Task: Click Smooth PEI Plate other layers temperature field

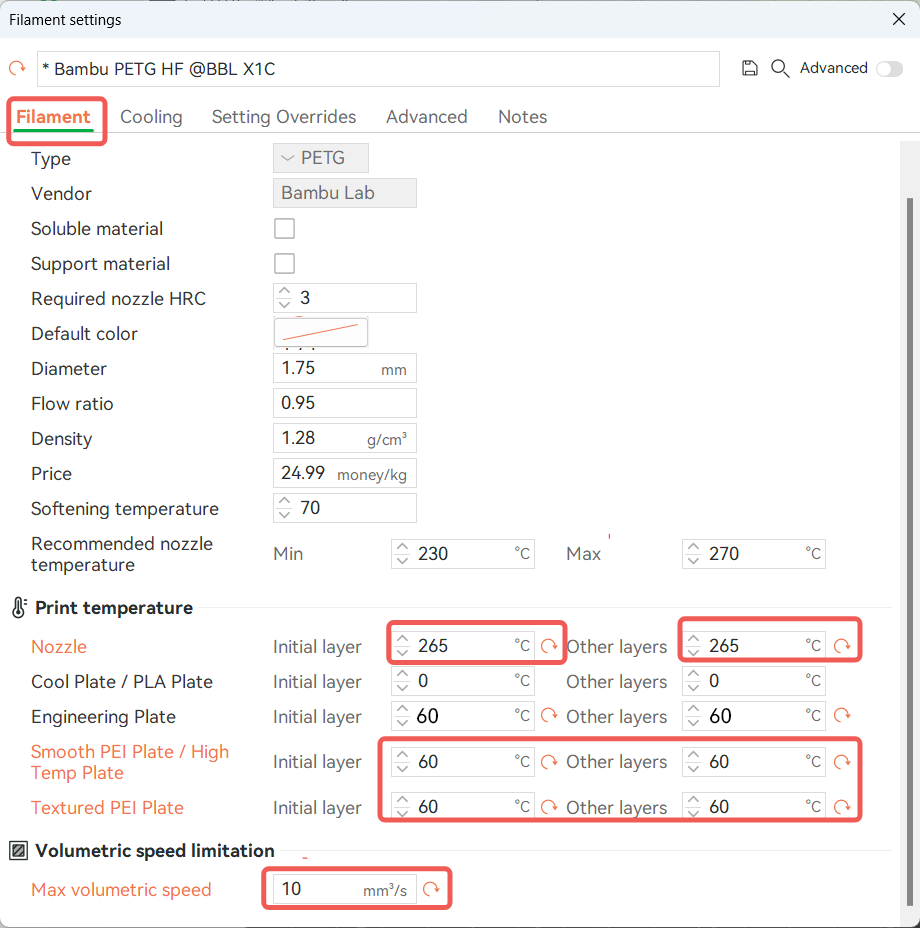Action: tap(754, 762)
